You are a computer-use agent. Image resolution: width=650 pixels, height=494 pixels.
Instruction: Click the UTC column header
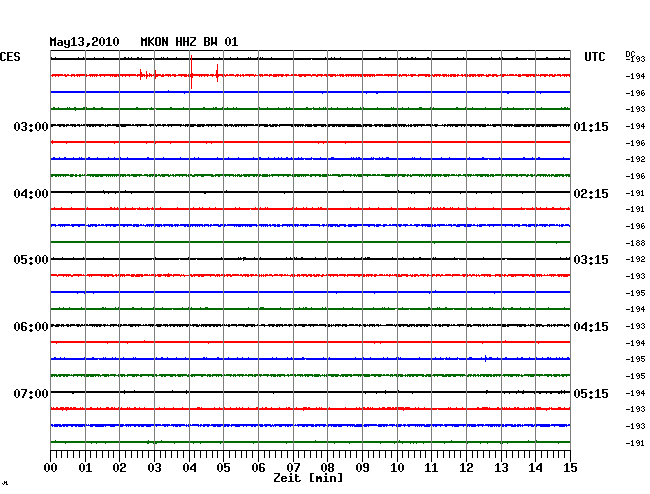pos(594,57)
